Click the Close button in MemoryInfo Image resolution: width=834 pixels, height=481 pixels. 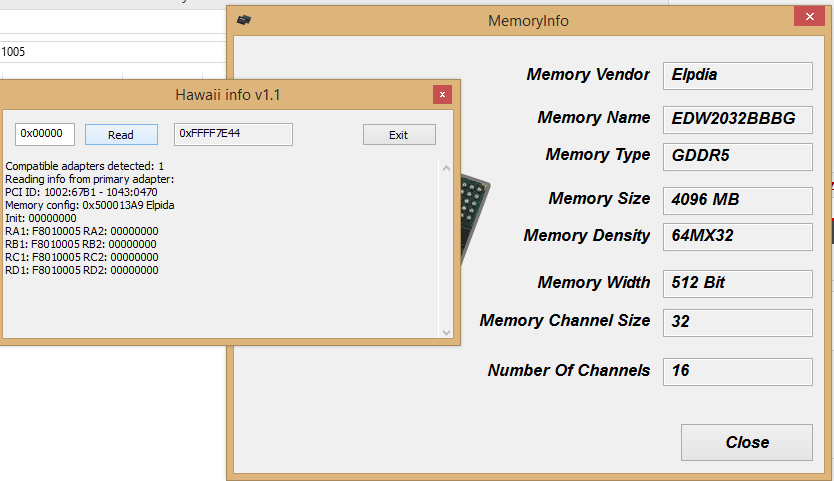pos(747,442)
